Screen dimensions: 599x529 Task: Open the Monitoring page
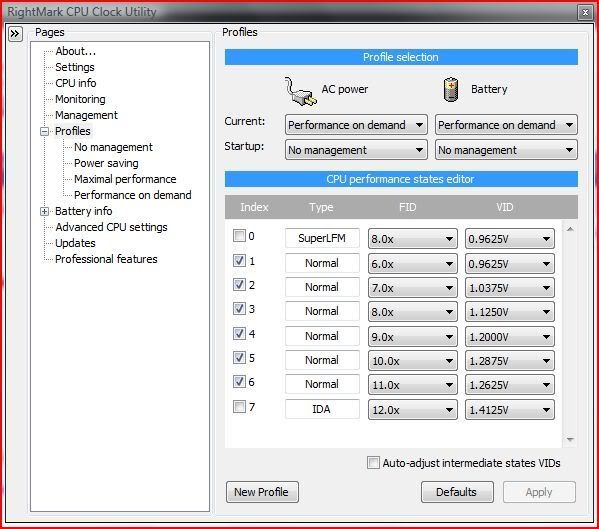click(x=80, y=99)
